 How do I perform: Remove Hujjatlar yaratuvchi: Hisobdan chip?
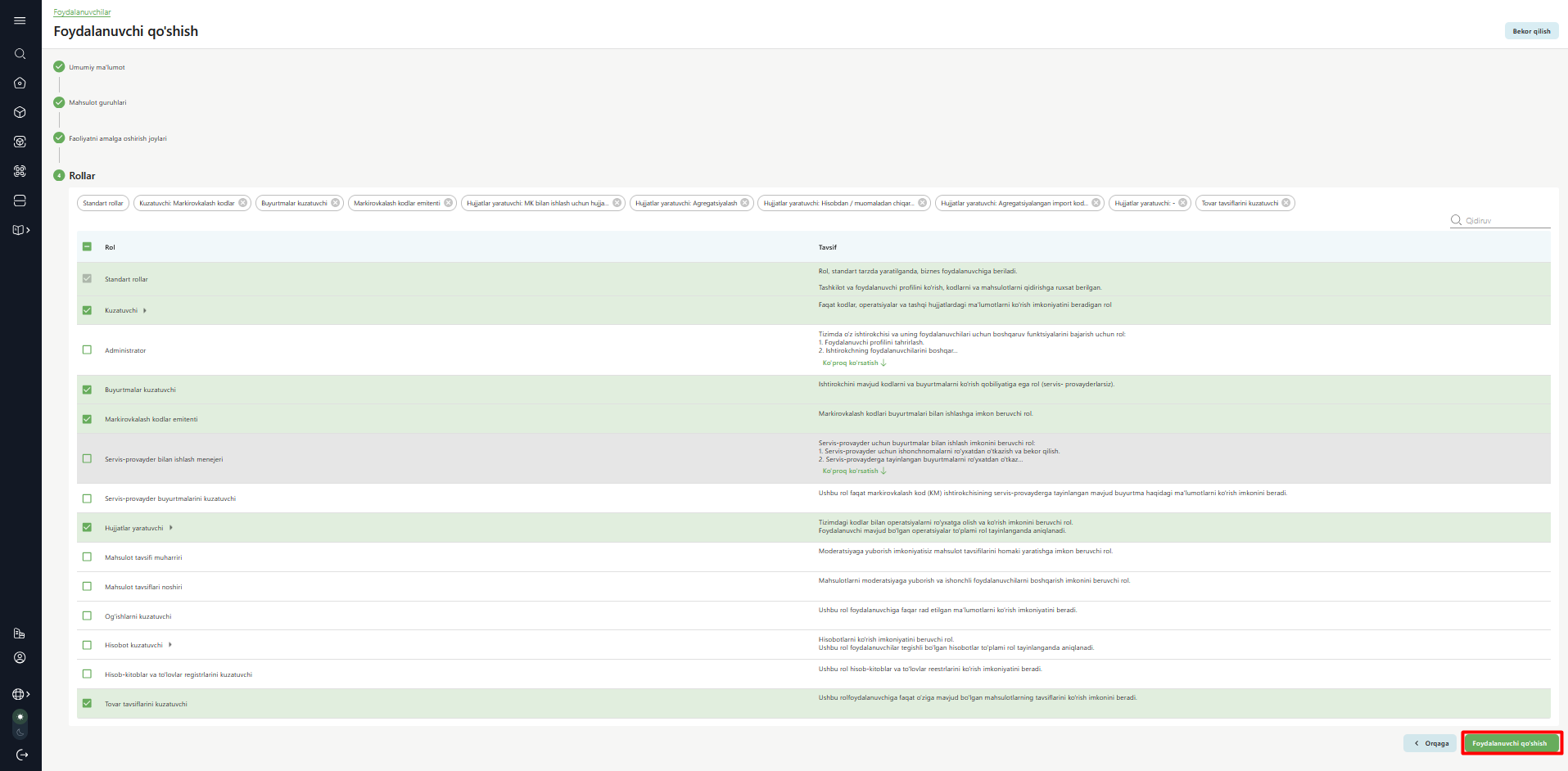[x=923, y=203]
